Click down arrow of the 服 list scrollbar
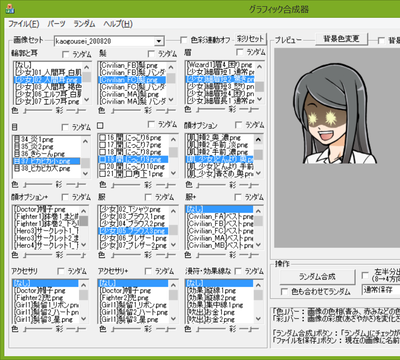Viewport: 400px width, 360px height. pos(173,245)
